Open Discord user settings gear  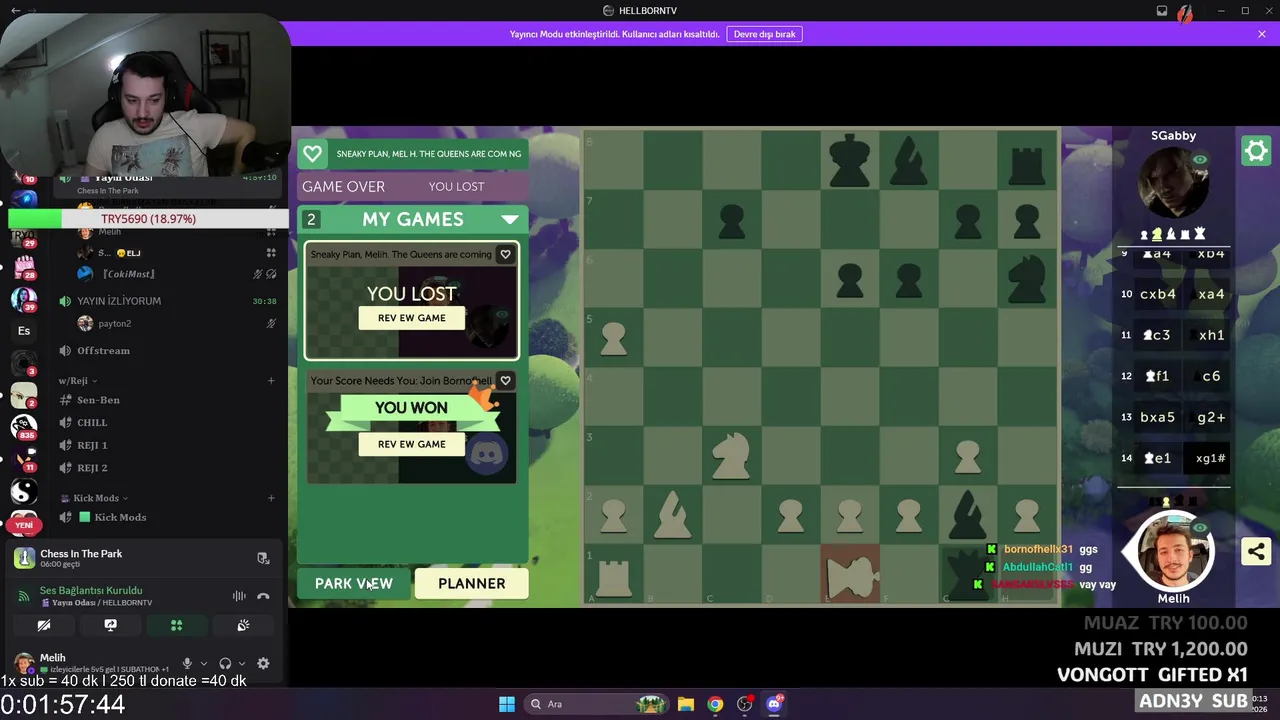(x=263, y=663)
